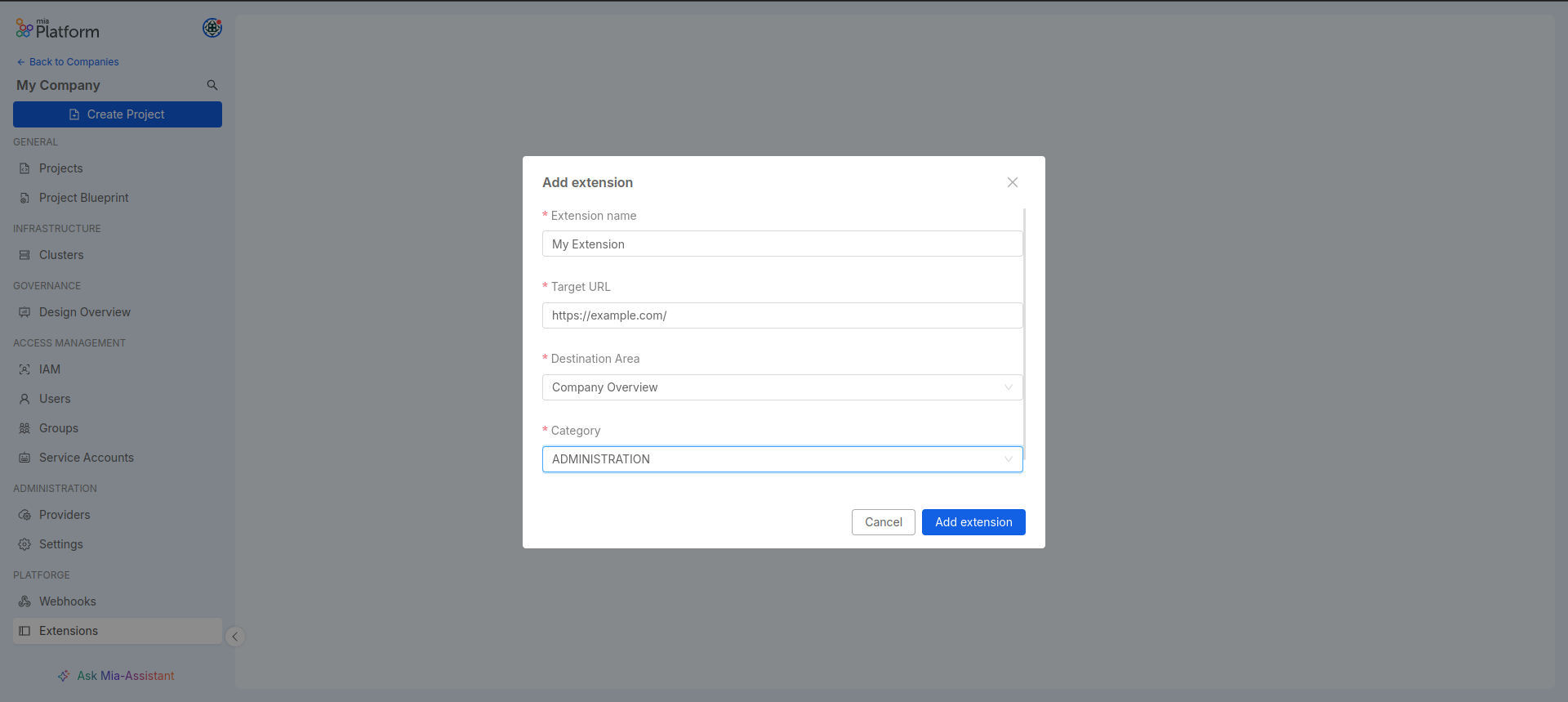Screen dimensions: 1568x702
Task: Click the Service Accounts sidebar icon
Action: click(24, 458)
